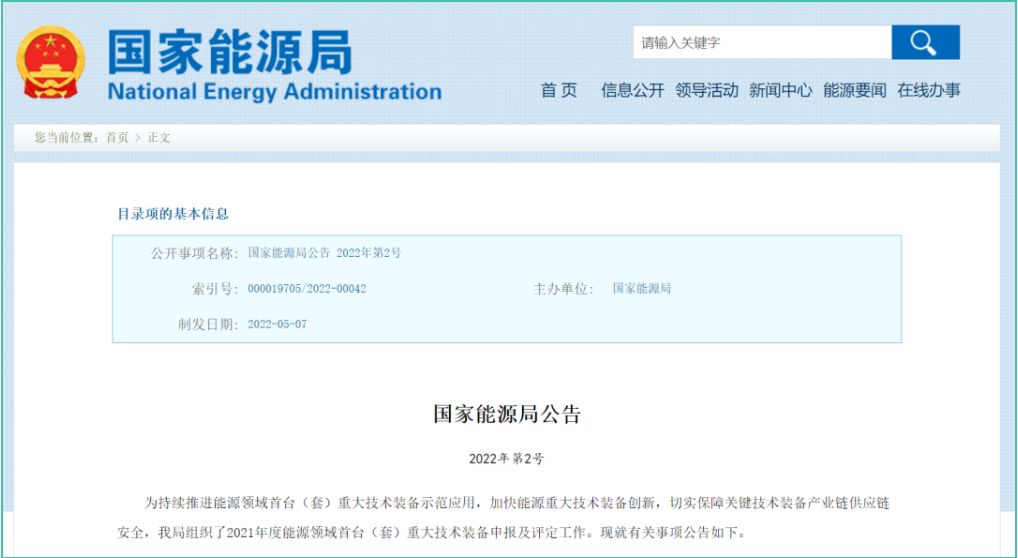This screenshot has height=558, width=1018.
Task: Go to the 信息公开 section
Action: [632, 90]
